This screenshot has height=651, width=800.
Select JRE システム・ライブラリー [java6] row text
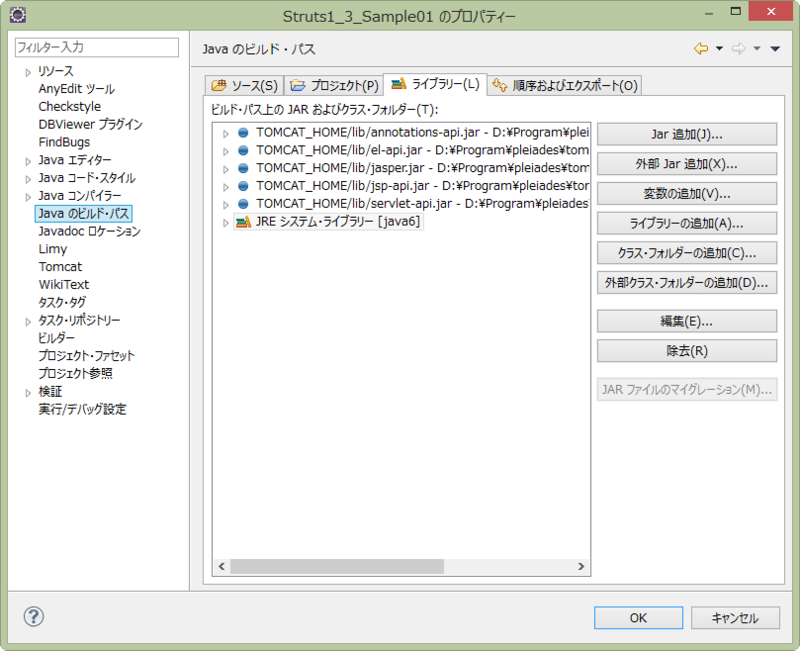point(338,221)
